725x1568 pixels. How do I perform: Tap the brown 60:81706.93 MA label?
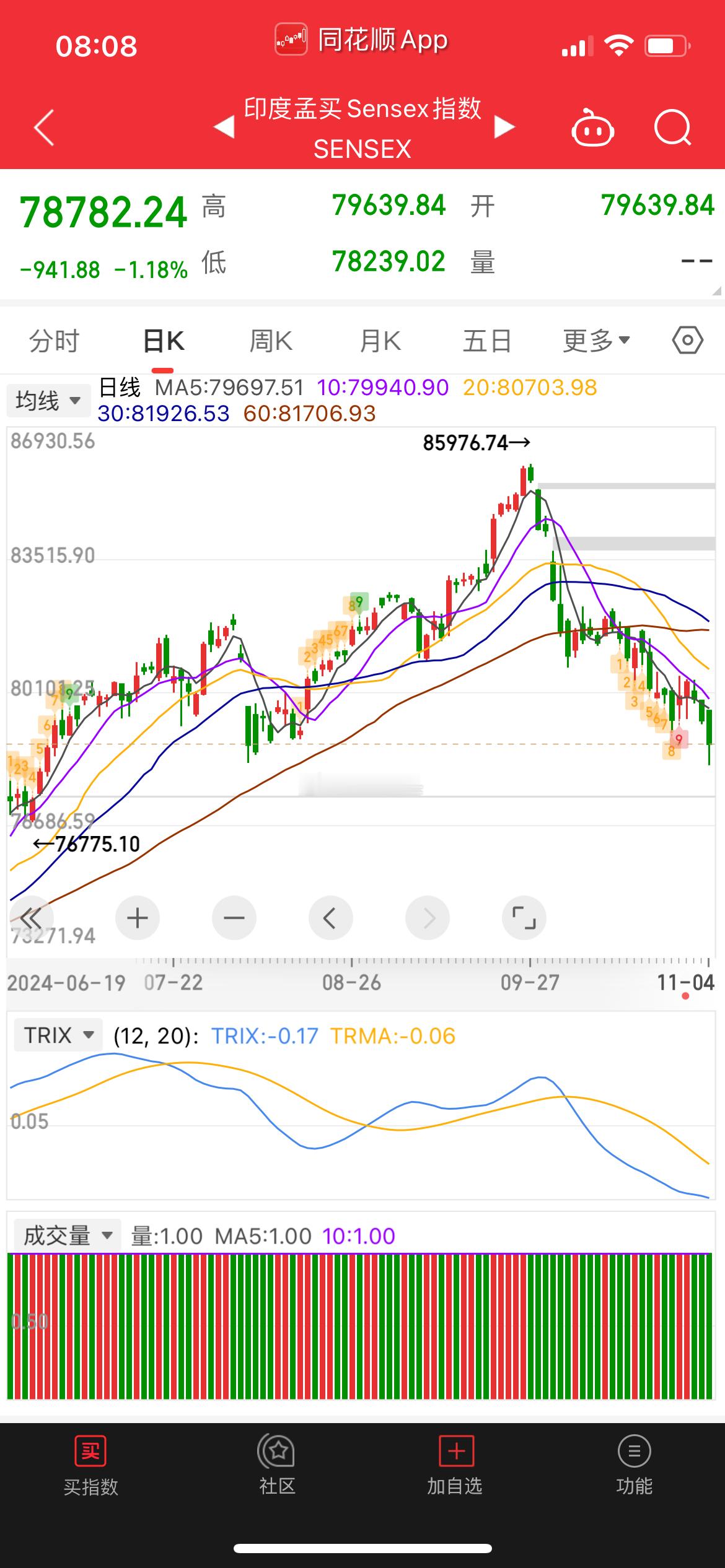310,414
